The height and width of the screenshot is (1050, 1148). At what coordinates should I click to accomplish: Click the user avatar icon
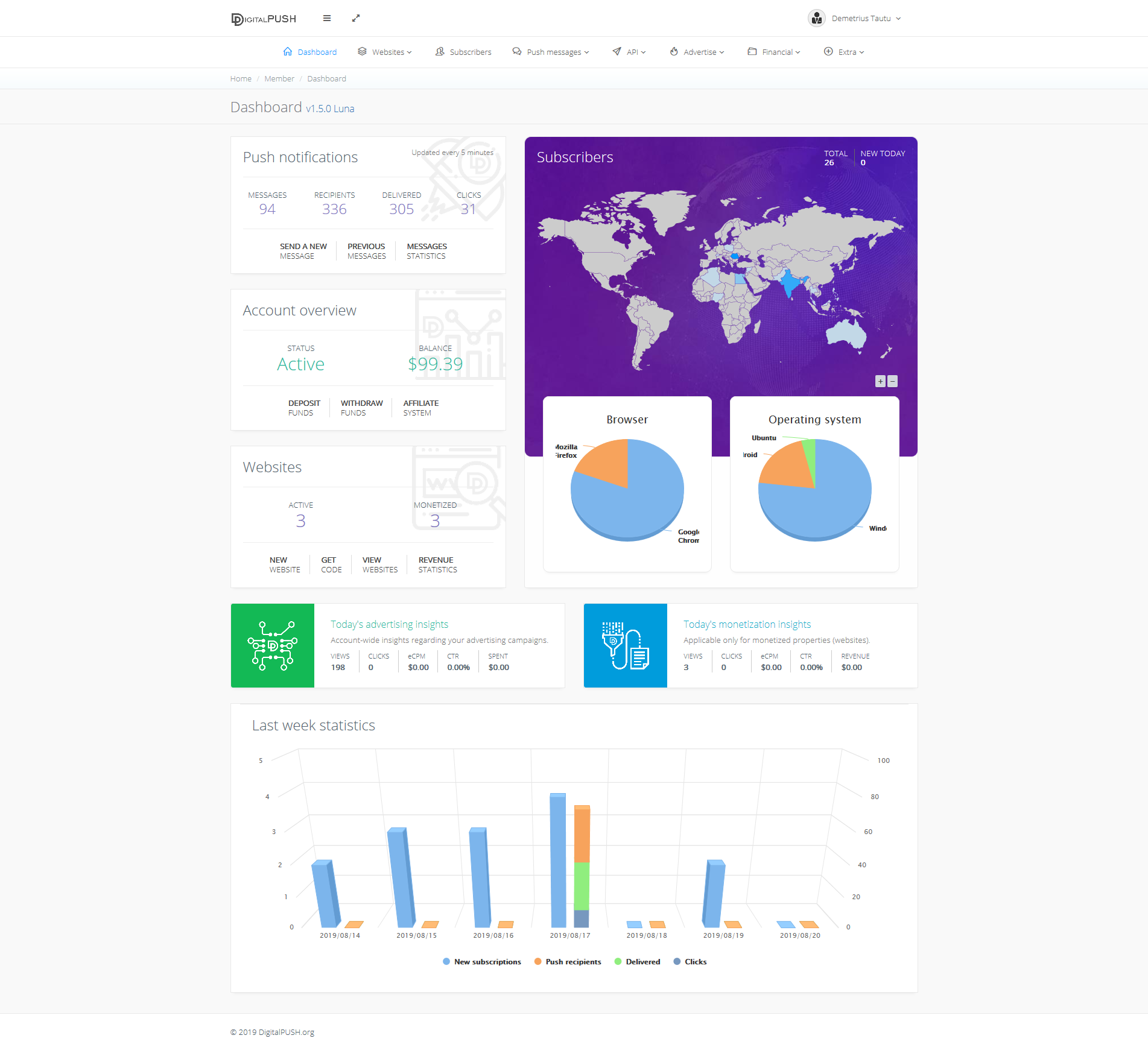coord(816,18)
